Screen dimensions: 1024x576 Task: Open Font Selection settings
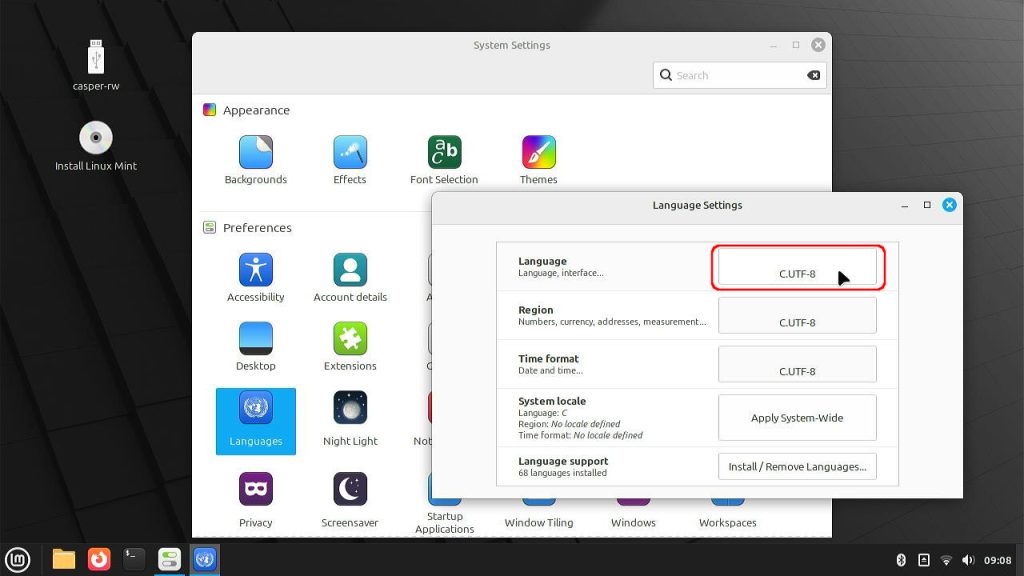(x=444, y=153)
